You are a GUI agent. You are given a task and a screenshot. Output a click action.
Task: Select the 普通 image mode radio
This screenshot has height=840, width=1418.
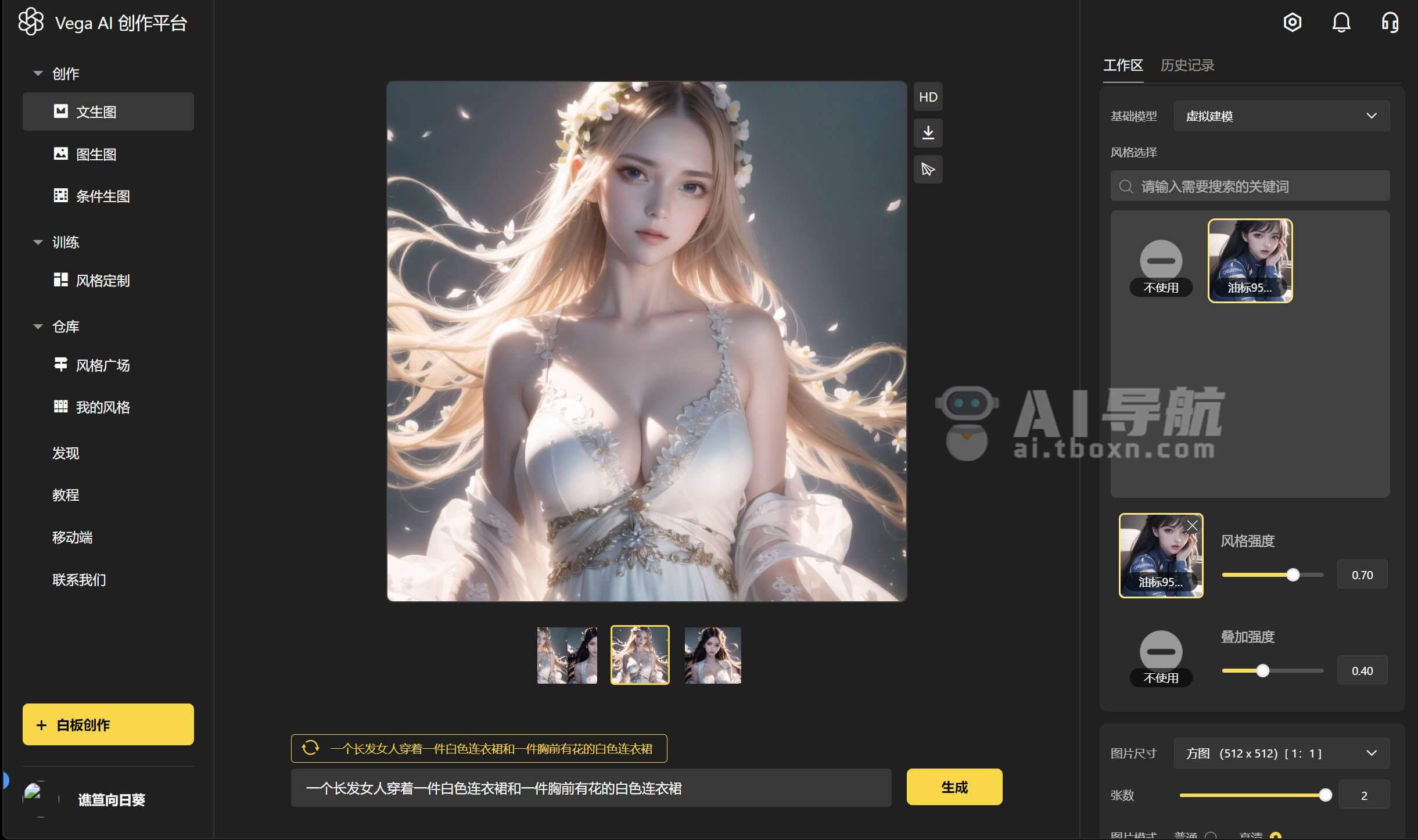(1211, 836)
